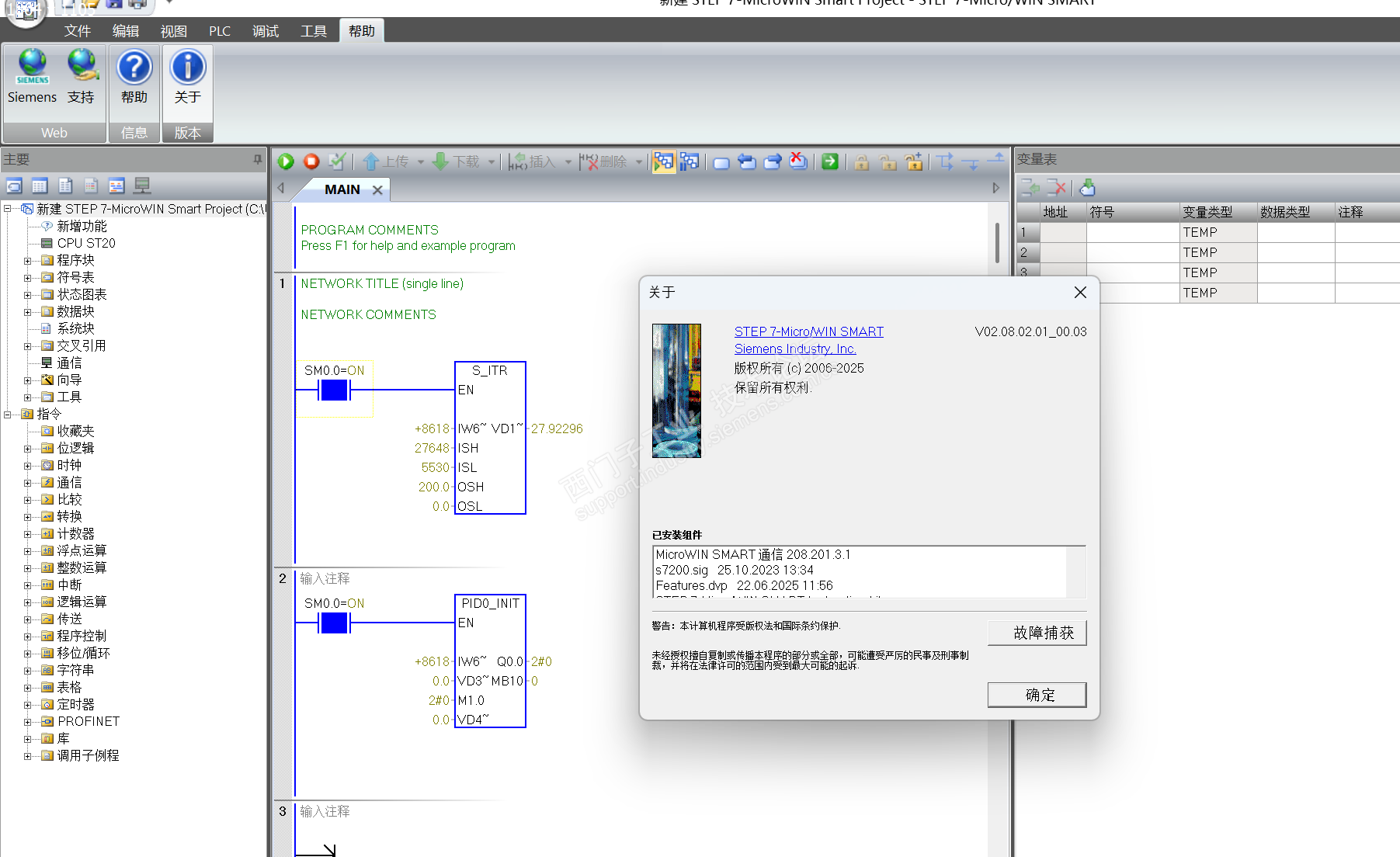Close the MAIN editor tab

click(x=377, y=190)
